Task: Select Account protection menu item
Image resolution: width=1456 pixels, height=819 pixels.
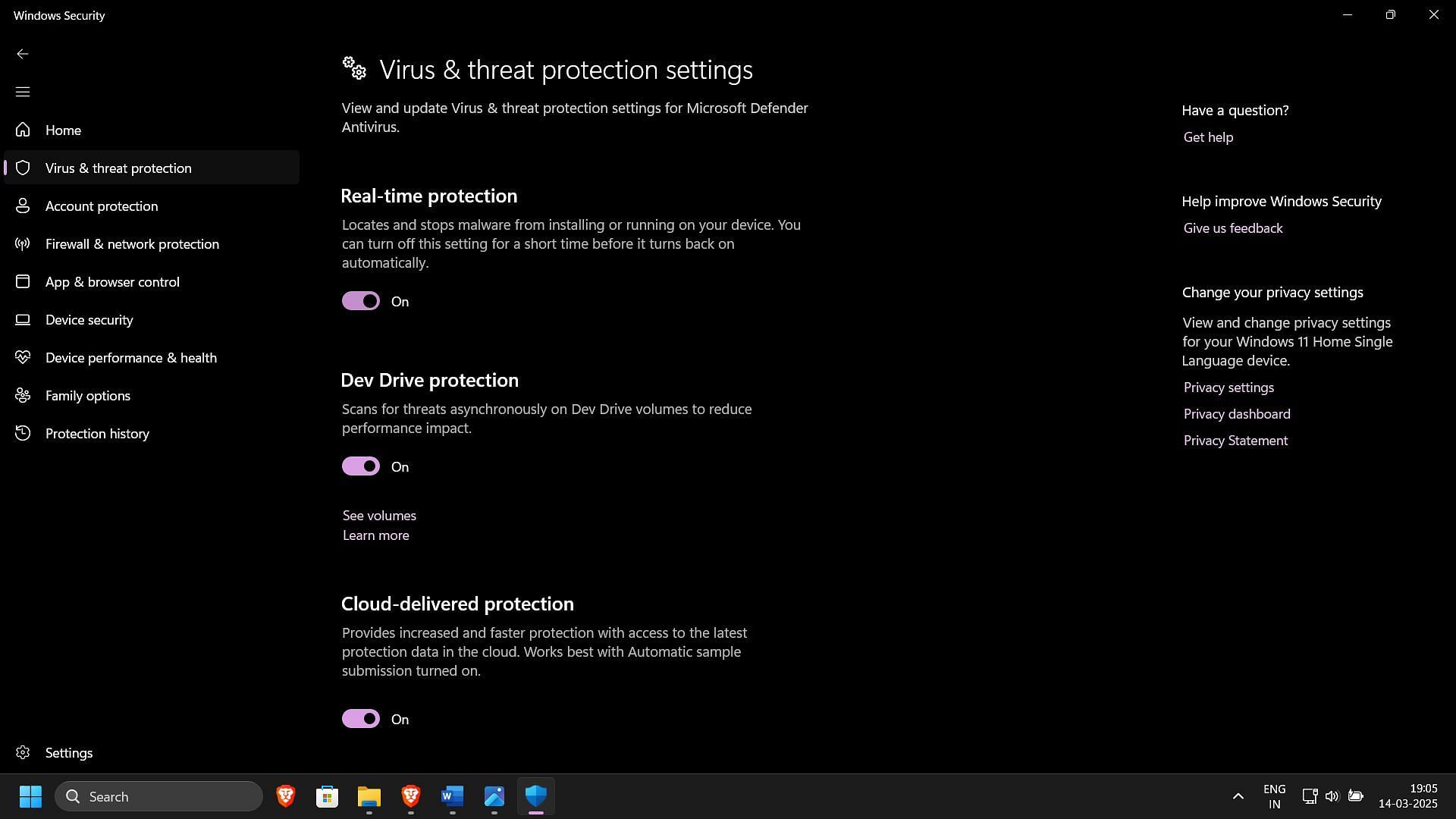Action: [x=152, y=206]
